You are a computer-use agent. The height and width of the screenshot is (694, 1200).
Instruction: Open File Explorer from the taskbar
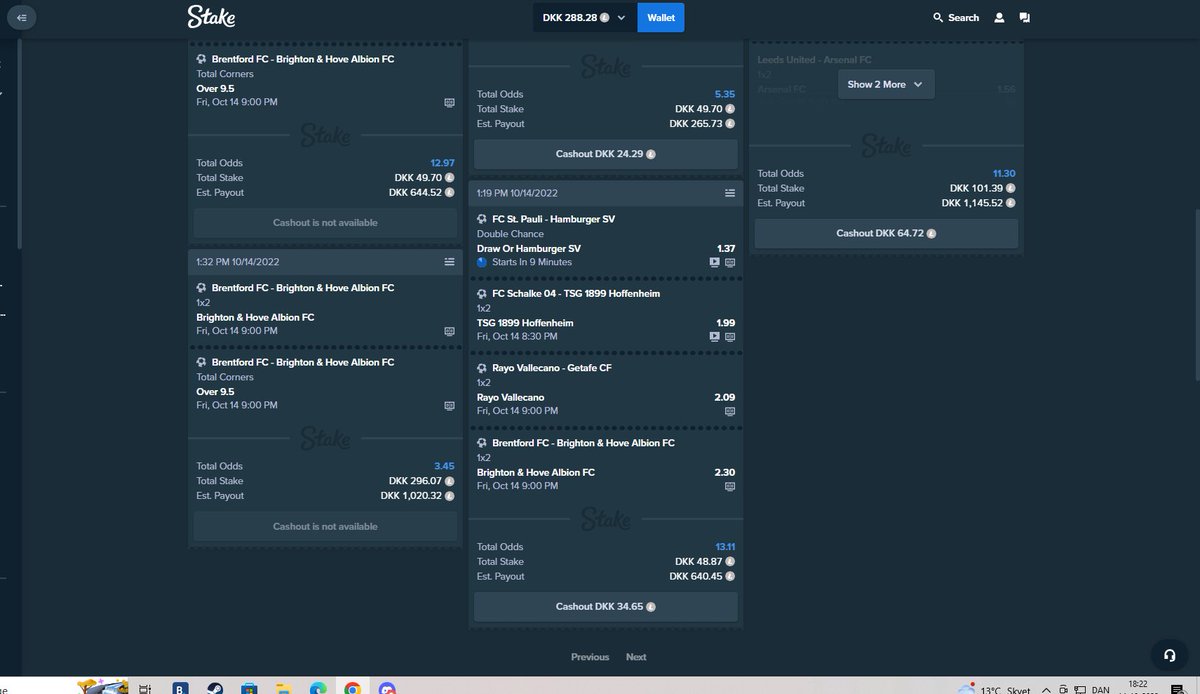click(282, 688)
